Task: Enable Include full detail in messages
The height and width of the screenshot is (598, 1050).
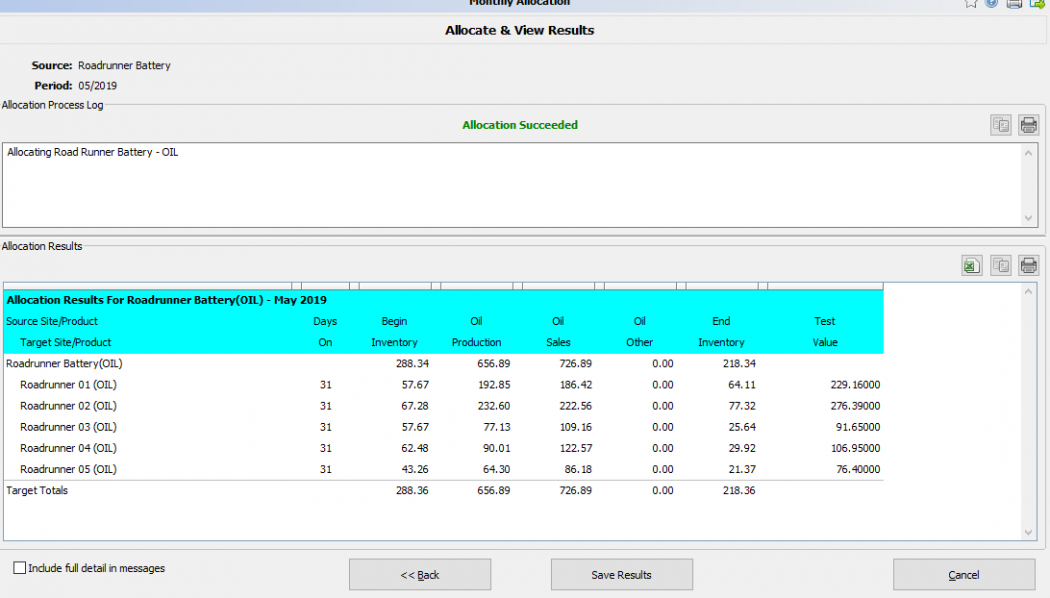Action: (19, 568)
